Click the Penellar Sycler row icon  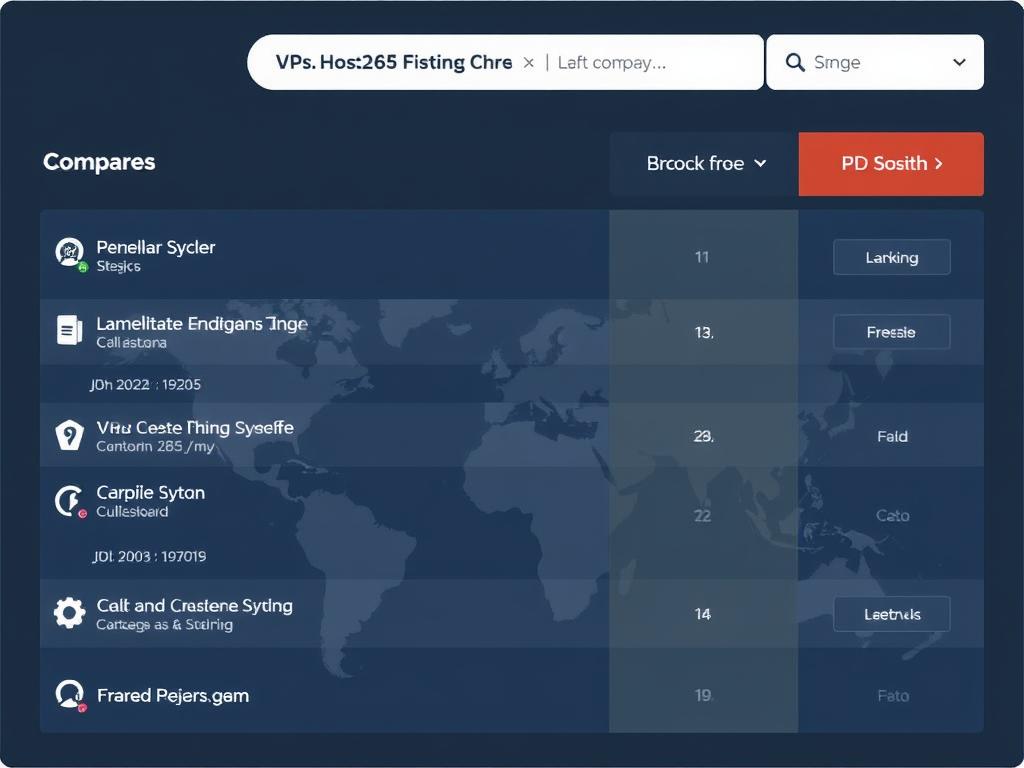(x=69, y=253)
